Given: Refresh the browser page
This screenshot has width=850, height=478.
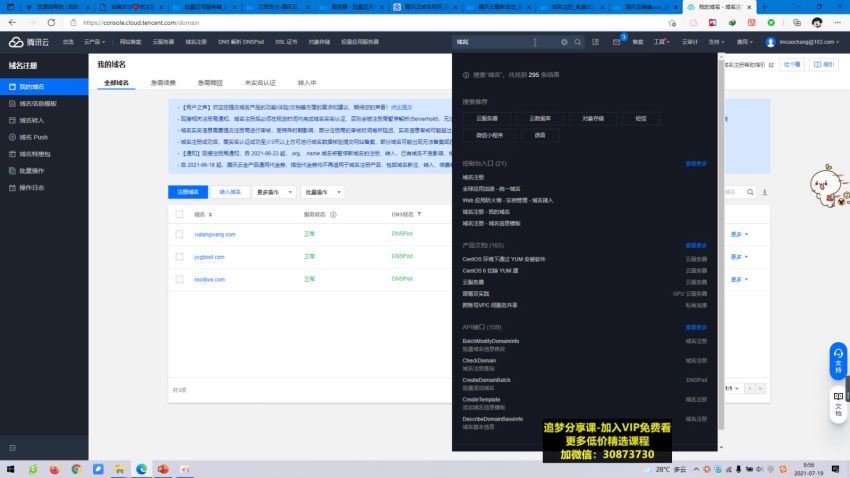Looking at the screenshot, I should 51,23.
